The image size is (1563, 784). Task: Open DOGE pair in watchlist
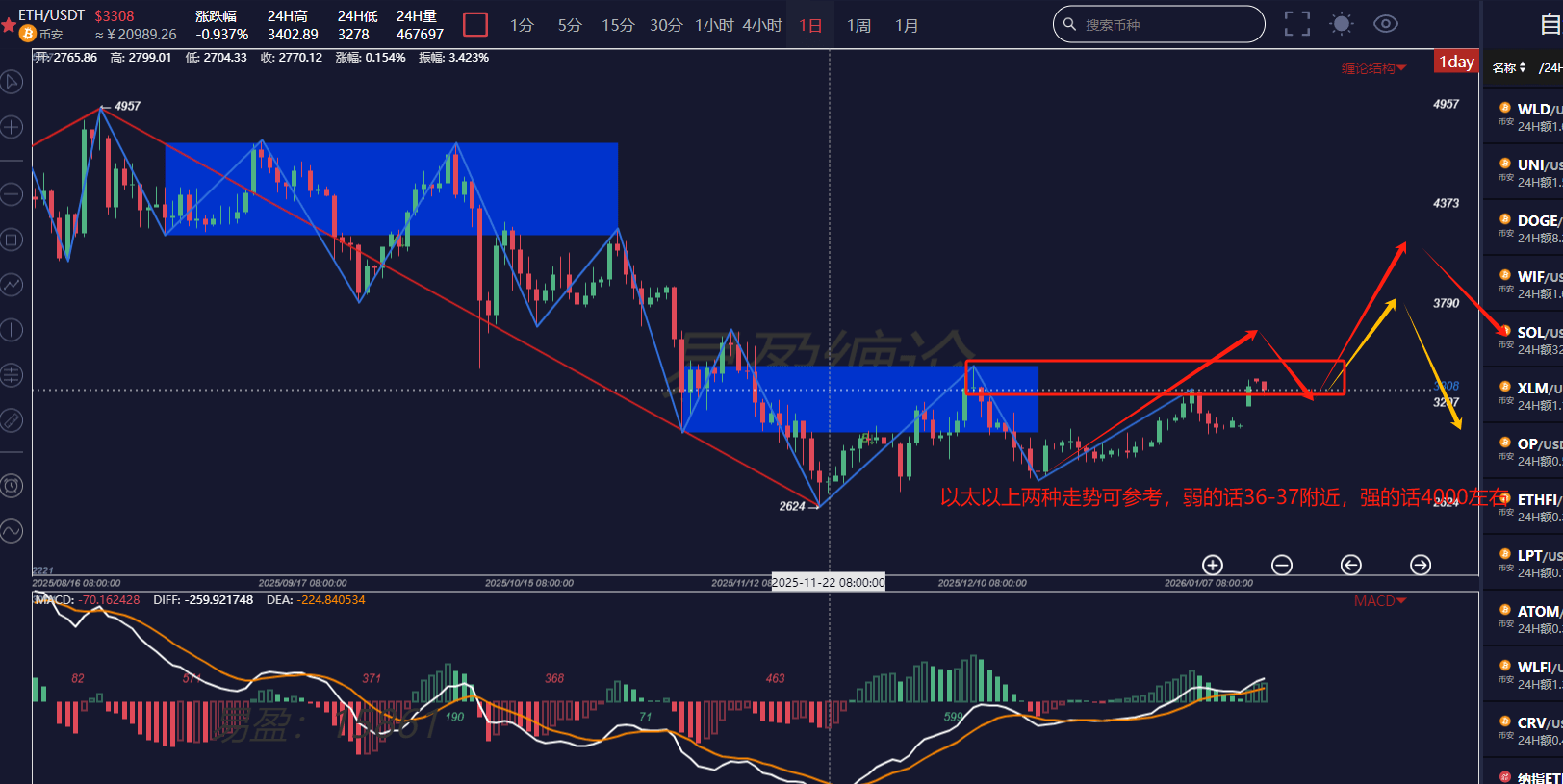pyautogui.click(x=1523, y=229)
